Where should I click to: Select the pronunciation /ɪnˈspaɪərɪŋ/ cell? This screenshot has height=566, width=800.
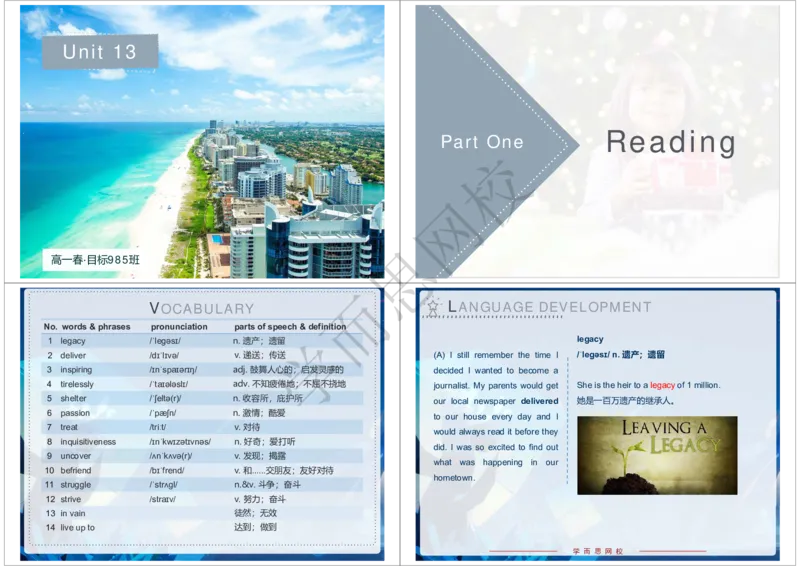[x=173, y=370]
